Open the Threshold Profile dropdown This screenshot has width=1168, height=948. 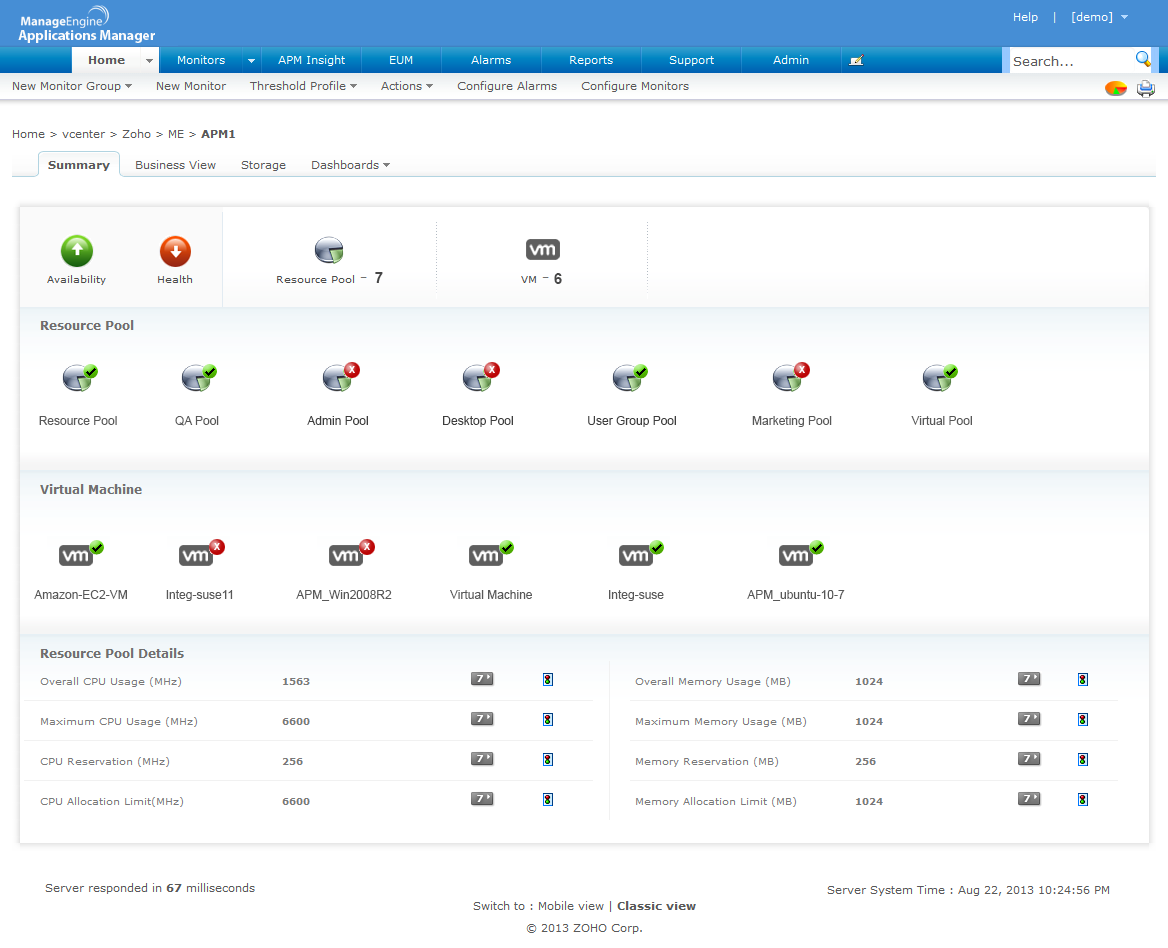[303, 86]
